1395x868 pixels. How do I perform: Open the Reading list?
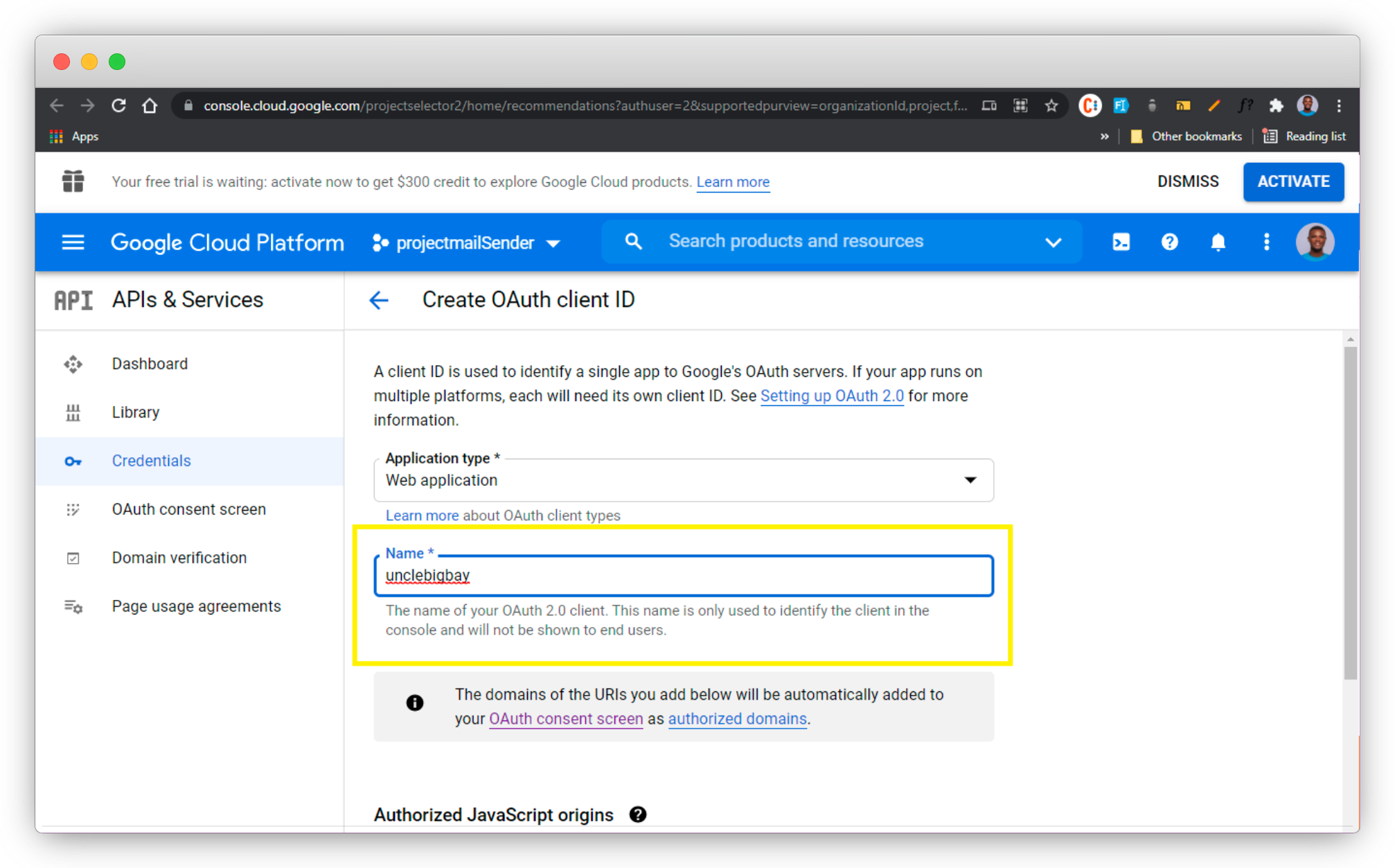(1304, 136)
